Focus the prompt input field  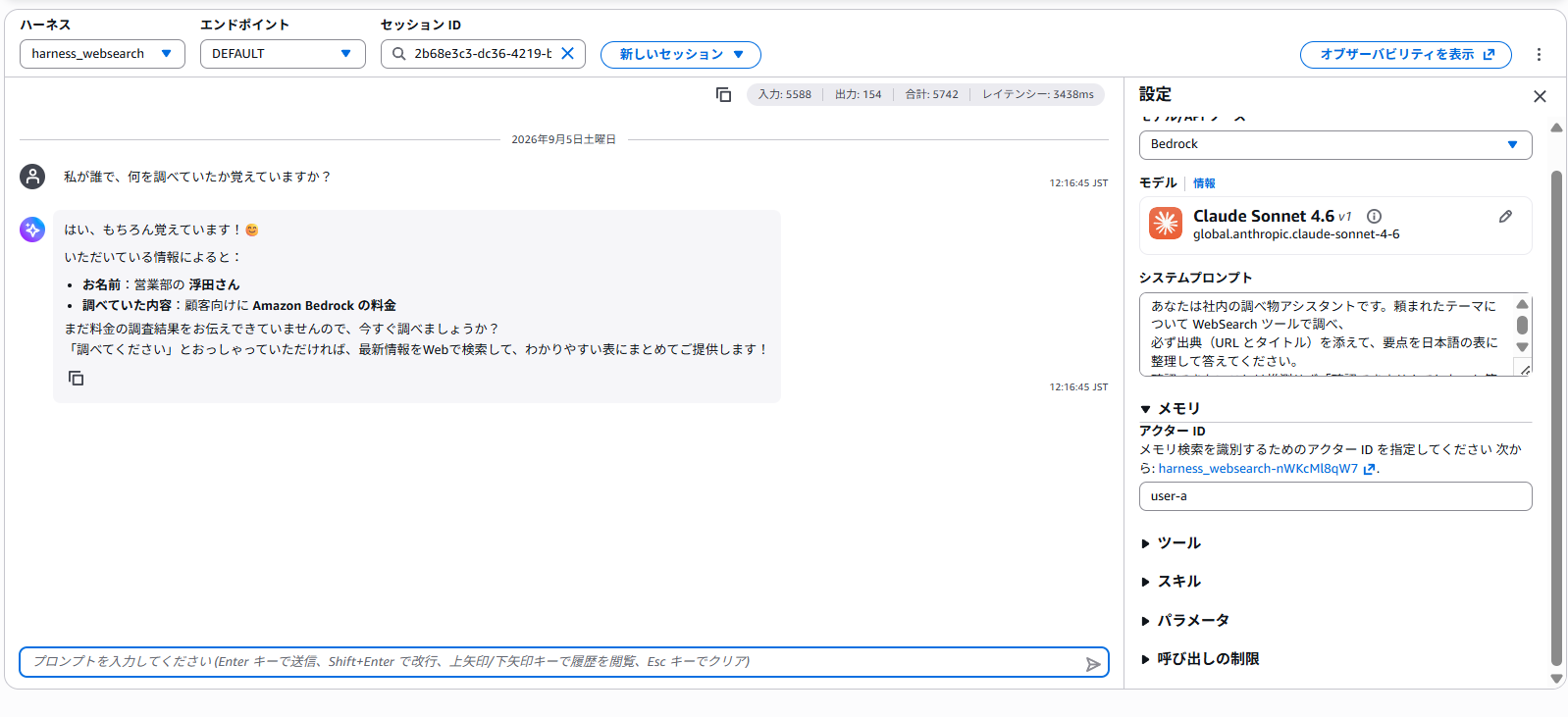564,662
